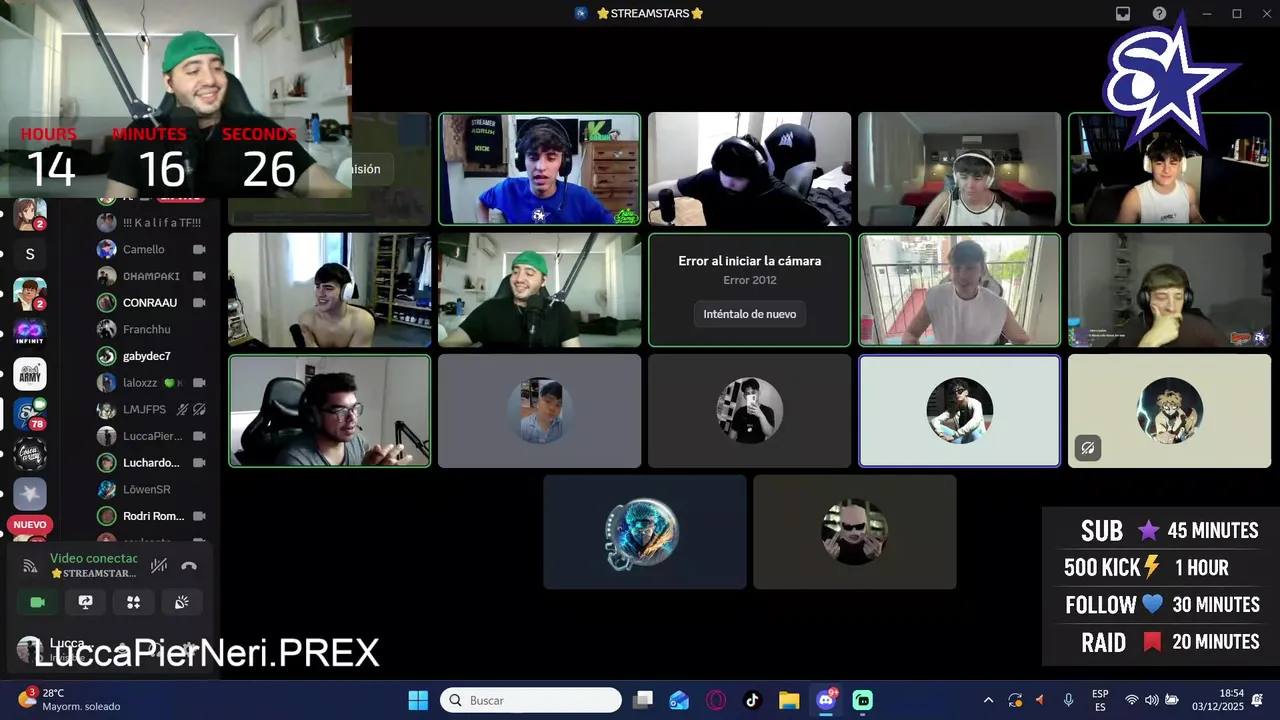Open Task View on taskbar
Viewport: 1280px width, 720px height.
643,700
